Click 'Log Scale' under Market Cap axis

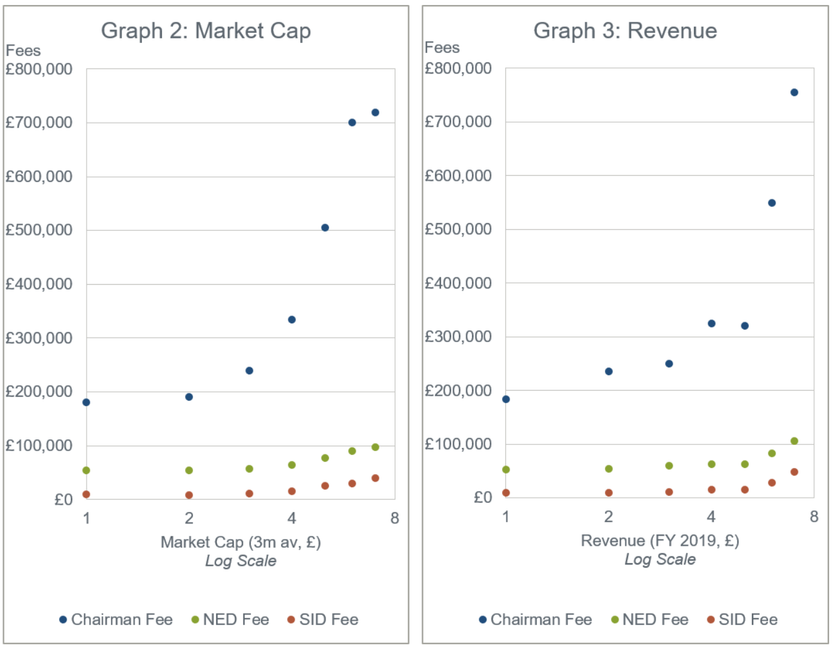[x=241, y=561]
